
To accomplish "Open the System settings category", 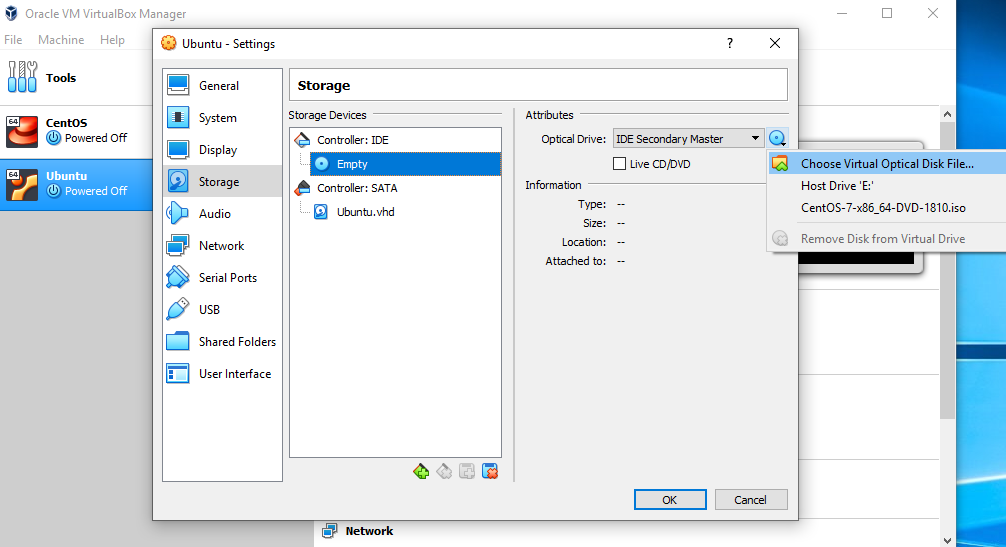I will click(222, 117).
